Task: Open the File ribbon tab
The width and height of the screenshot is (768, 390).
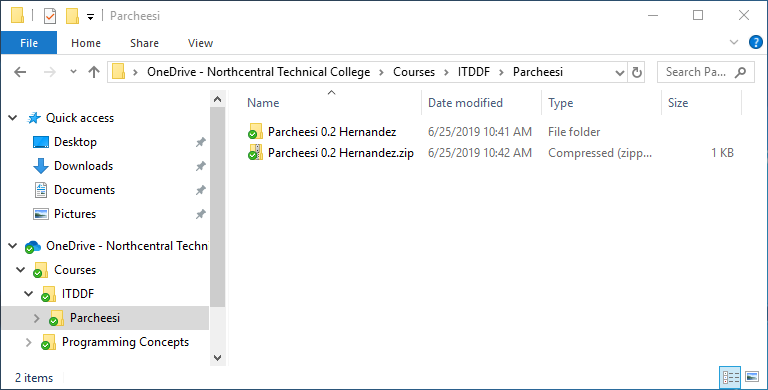Action: coord(29,43)
